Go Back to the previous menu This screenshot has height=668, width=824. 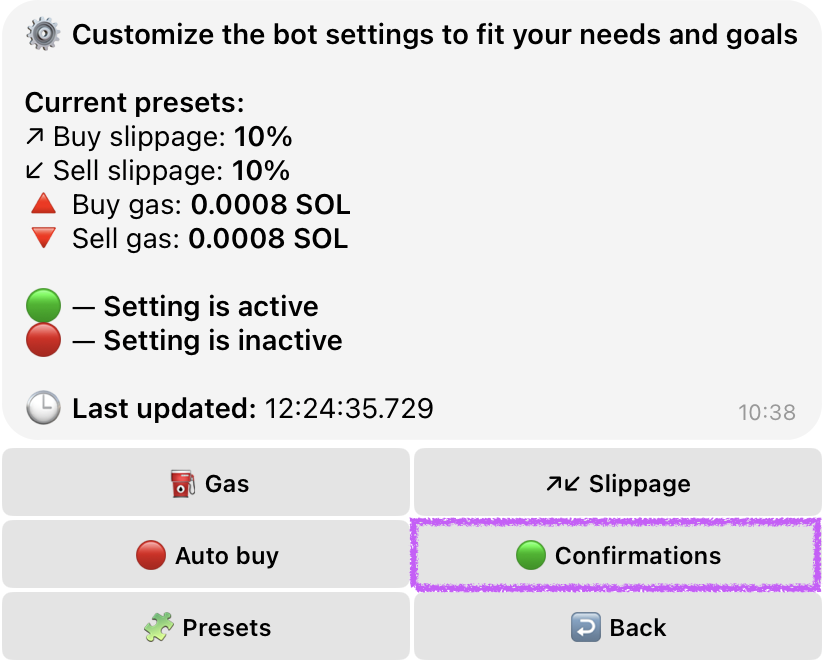tap(617, 627)
